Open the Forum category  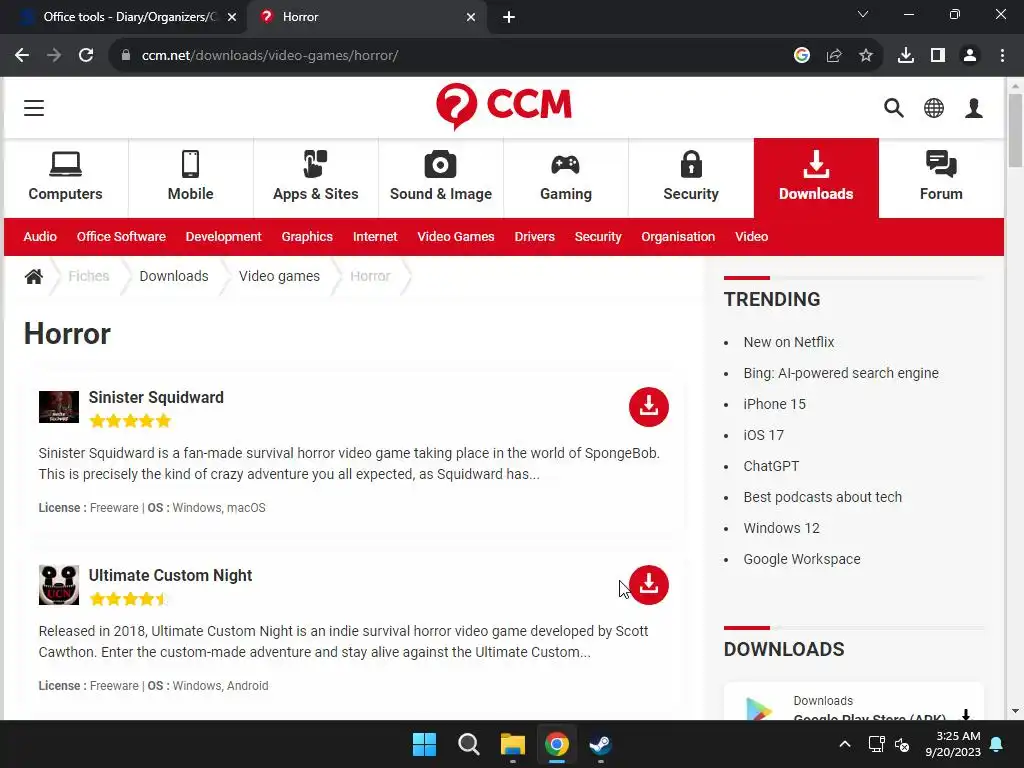(x=941, y=178)
